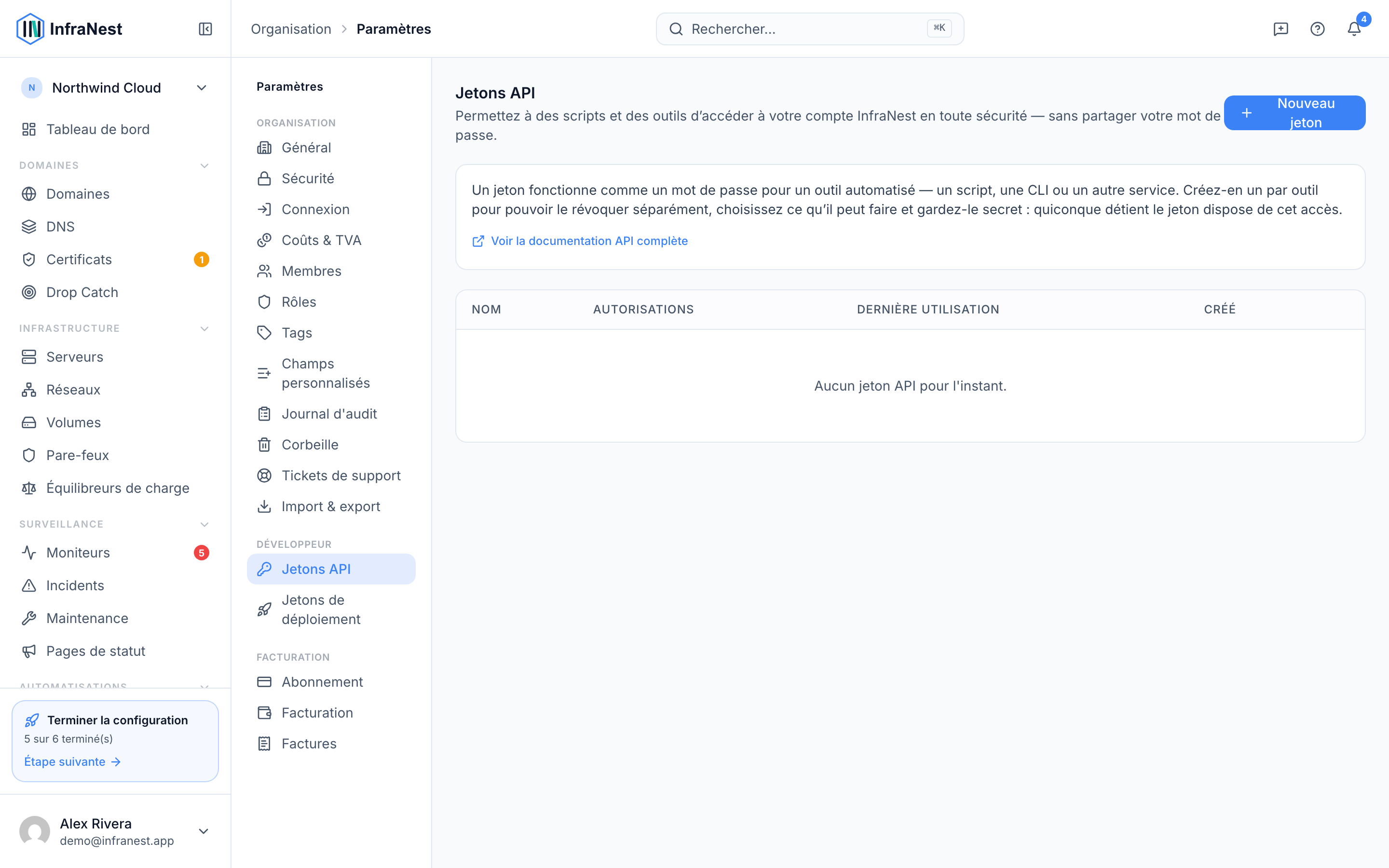Go to the Membres settings page
Viewport: 1389px width, 868px height.
click(331, 271)
